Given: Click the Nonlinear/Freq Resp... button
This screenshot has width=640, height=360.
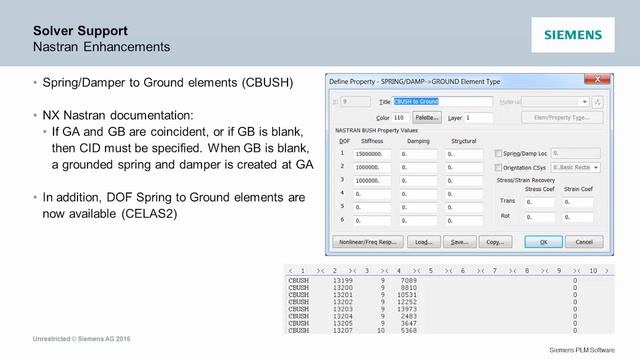Looking at the screenshot, I should point(368,242).
